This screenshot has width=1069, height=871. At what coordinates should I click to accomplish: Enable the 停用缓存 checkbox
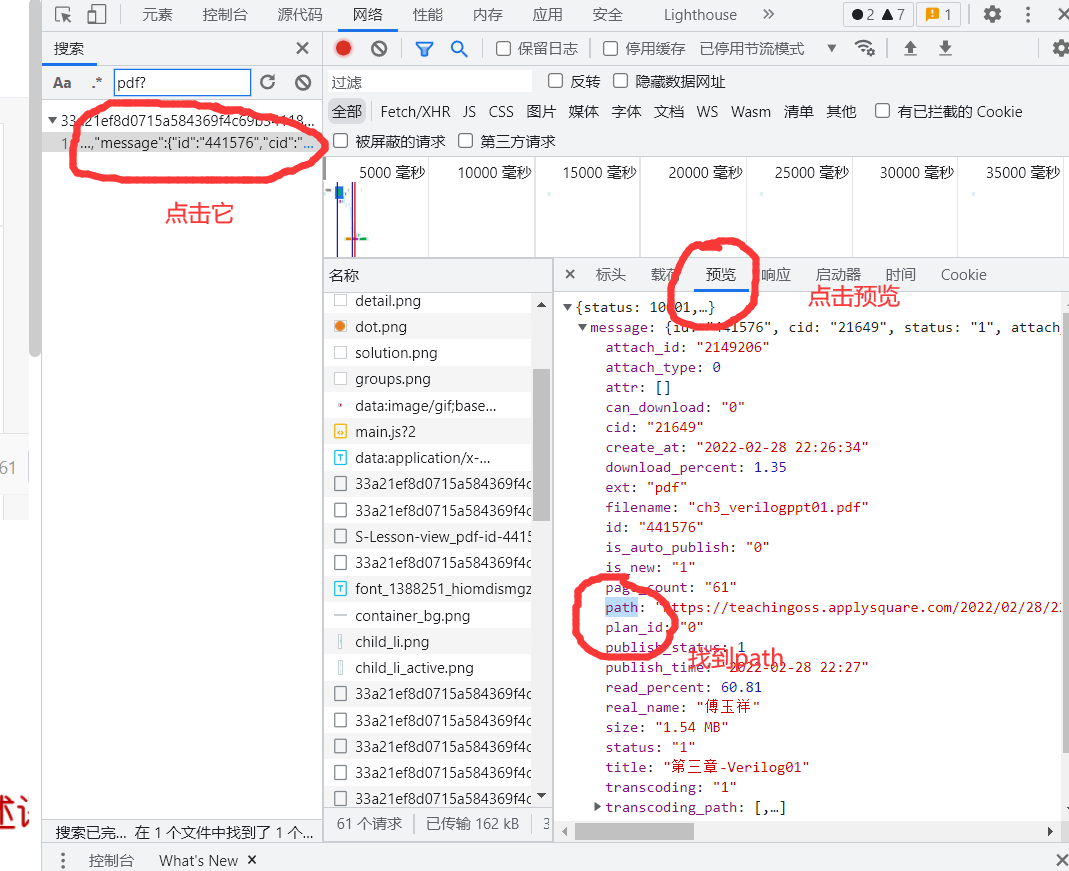611,48
